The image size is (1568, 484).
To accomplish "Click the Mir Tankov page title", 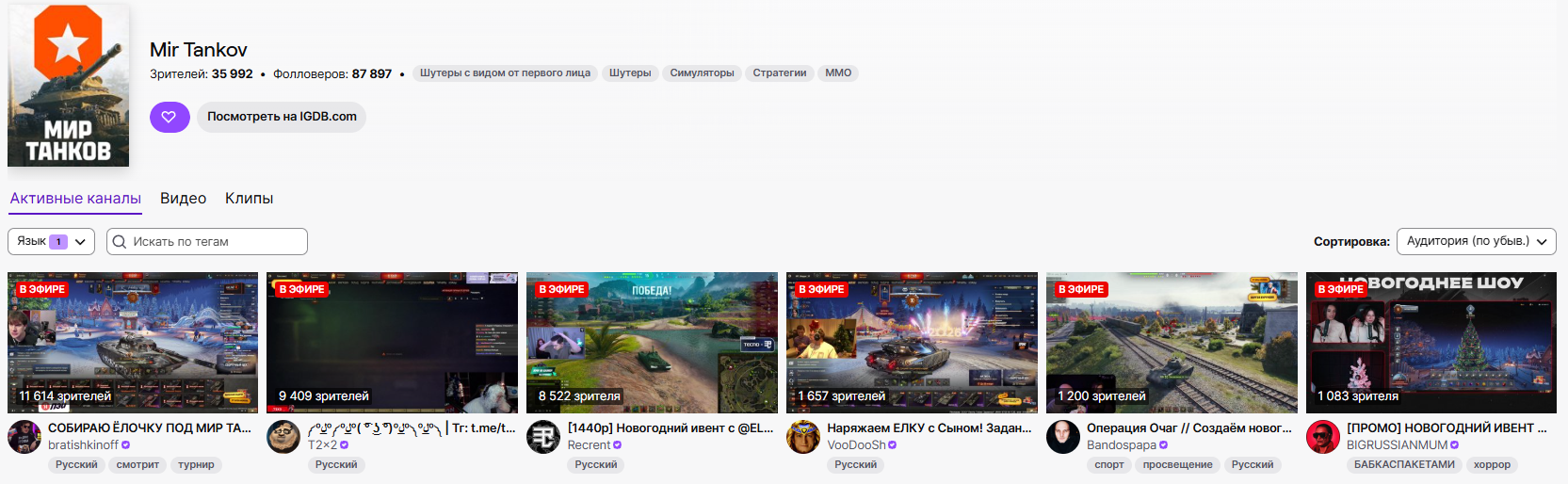I will (x=199, y=50).
